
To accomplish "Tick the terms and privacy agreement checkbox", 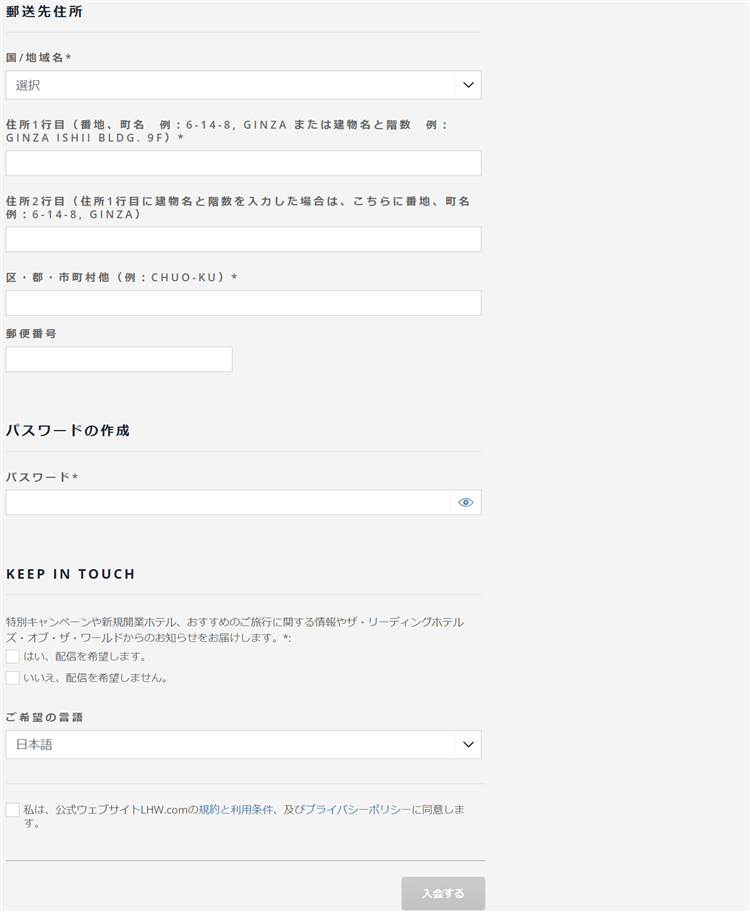I will click(13, 810).
